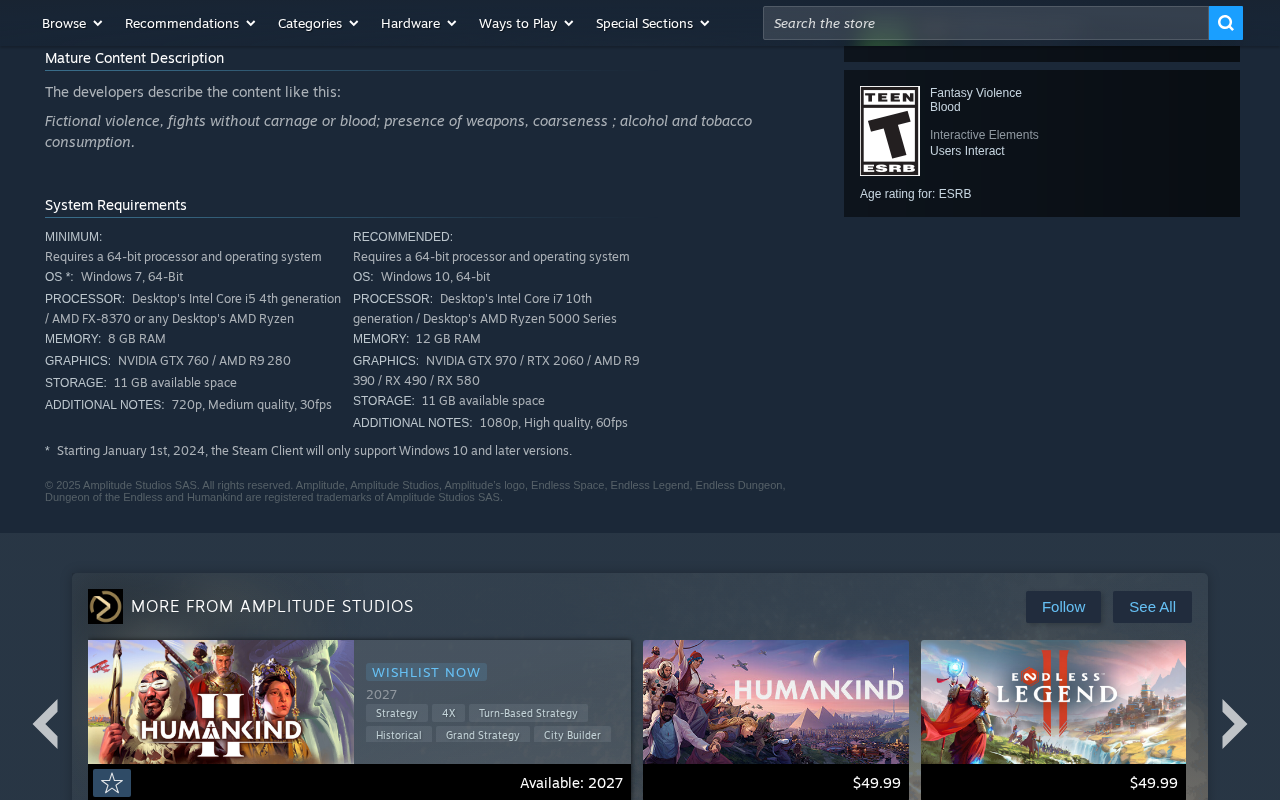Click the Available: 2027 text
The width and height of the screenshot is (1280, 800).
pos(571,783)
